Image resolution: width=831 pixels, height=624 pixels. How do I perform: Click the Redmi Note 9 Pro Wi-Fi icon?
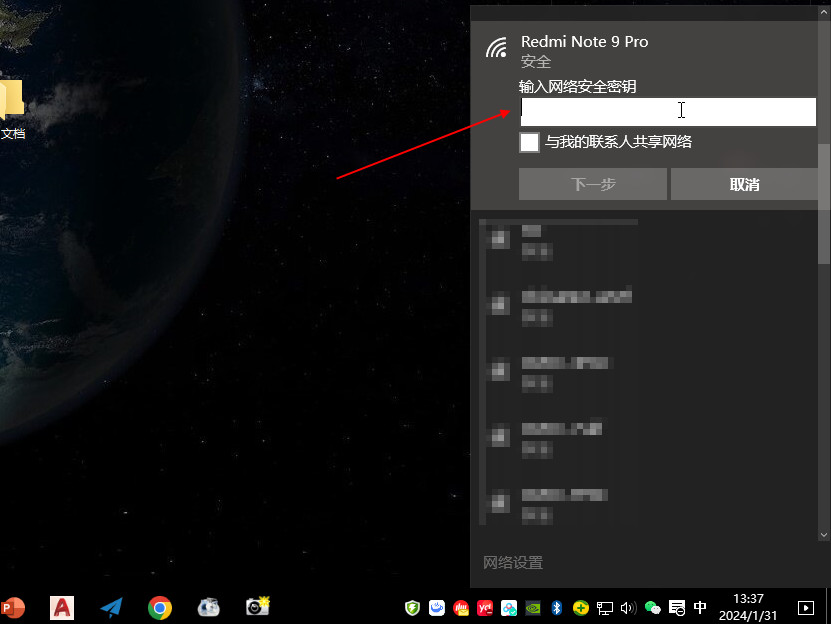pyautogui.click(x=496, y=48)
